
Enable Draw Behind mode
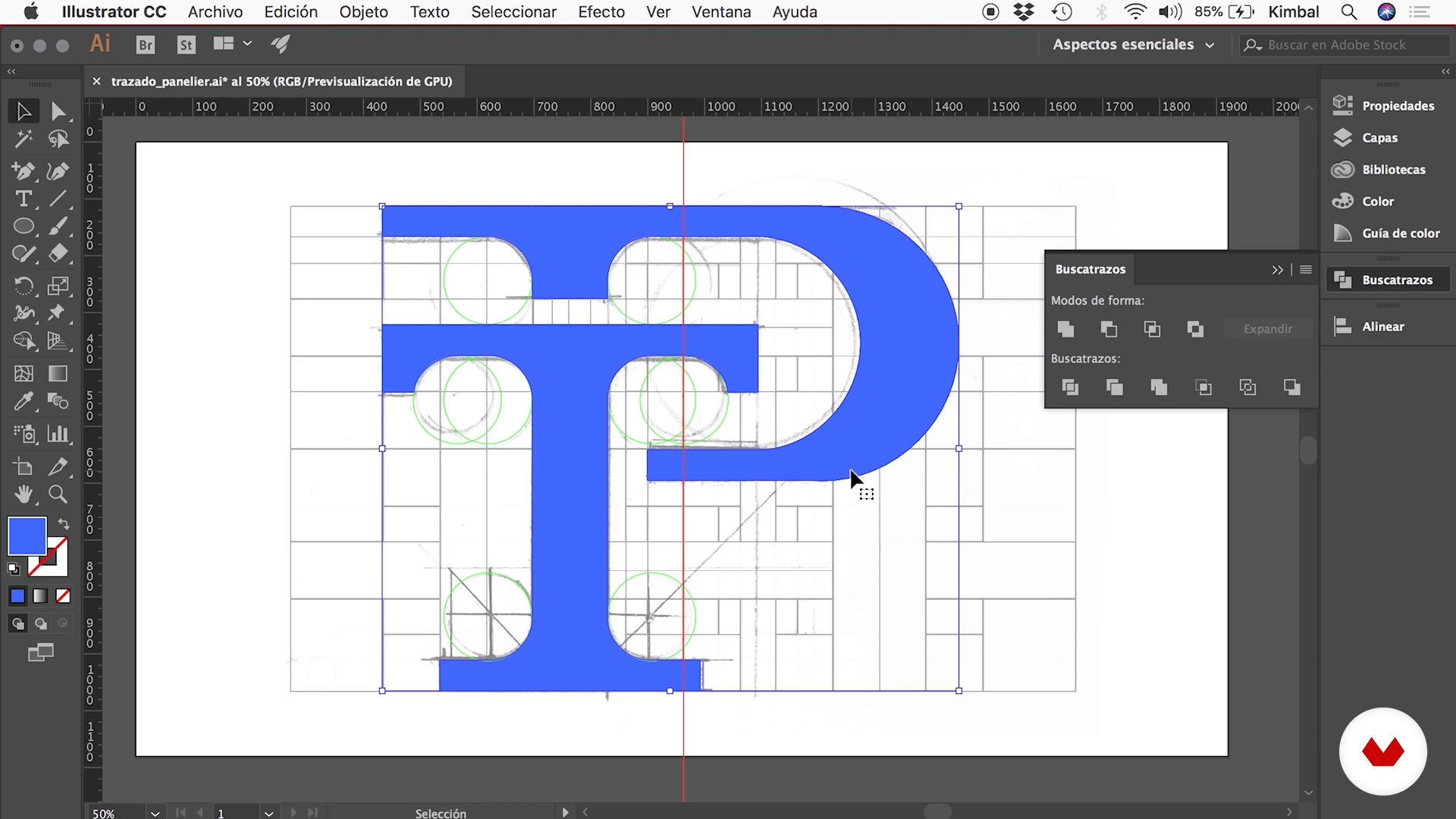pos(40,623)
